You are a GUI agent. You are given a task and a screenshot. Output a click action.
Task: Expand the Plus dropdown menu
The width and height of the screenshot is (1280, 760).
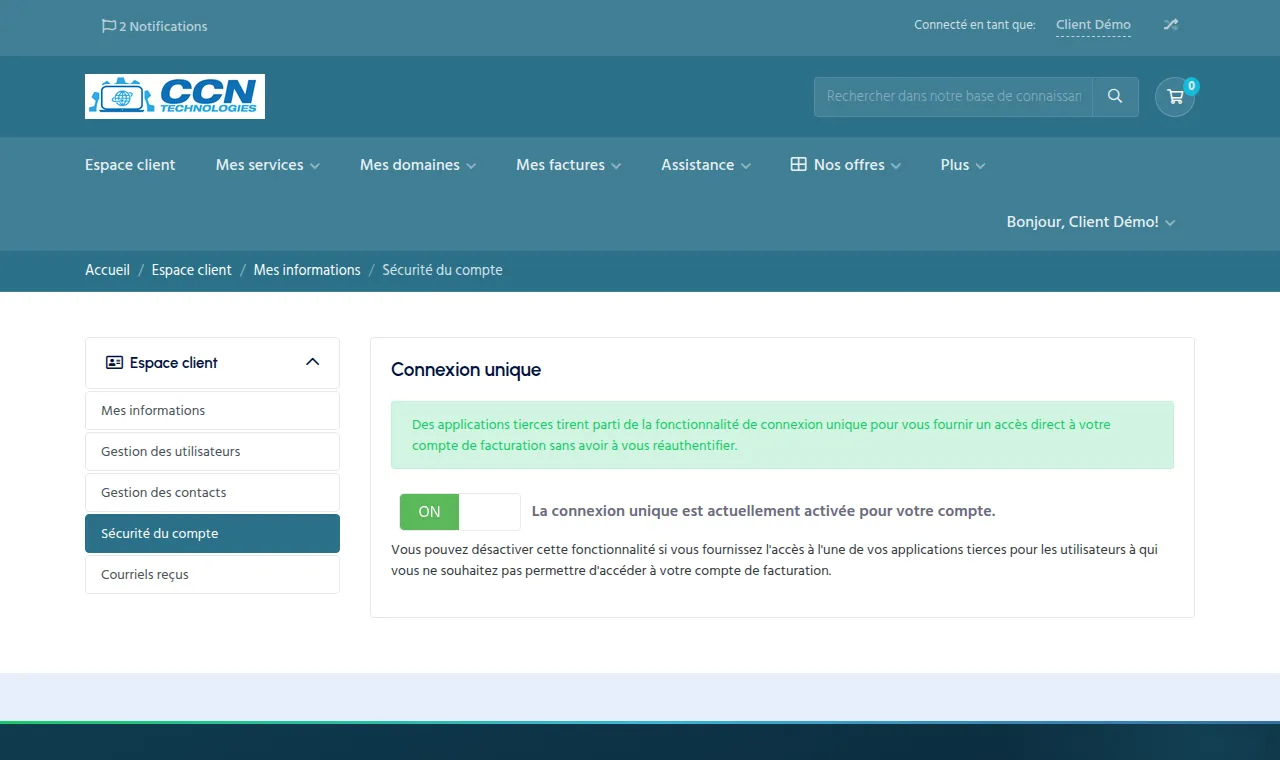963,165
